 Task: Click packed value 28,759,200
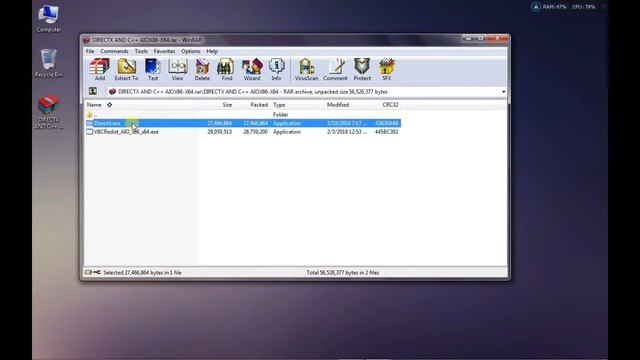click(256, 132)
